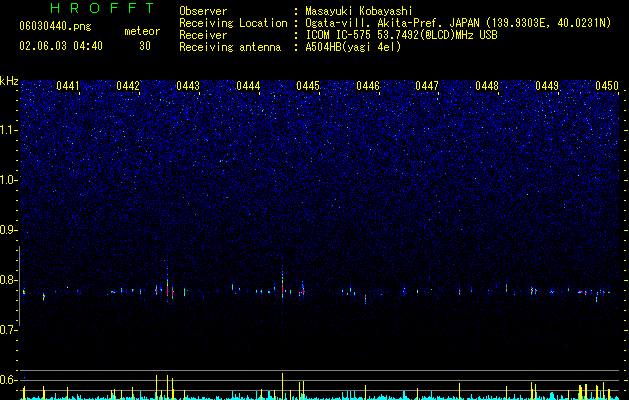Click the gray vertical frequency range bar
Image resolution: width=629 pixels, height=400 pixels.
pos(19,286)
